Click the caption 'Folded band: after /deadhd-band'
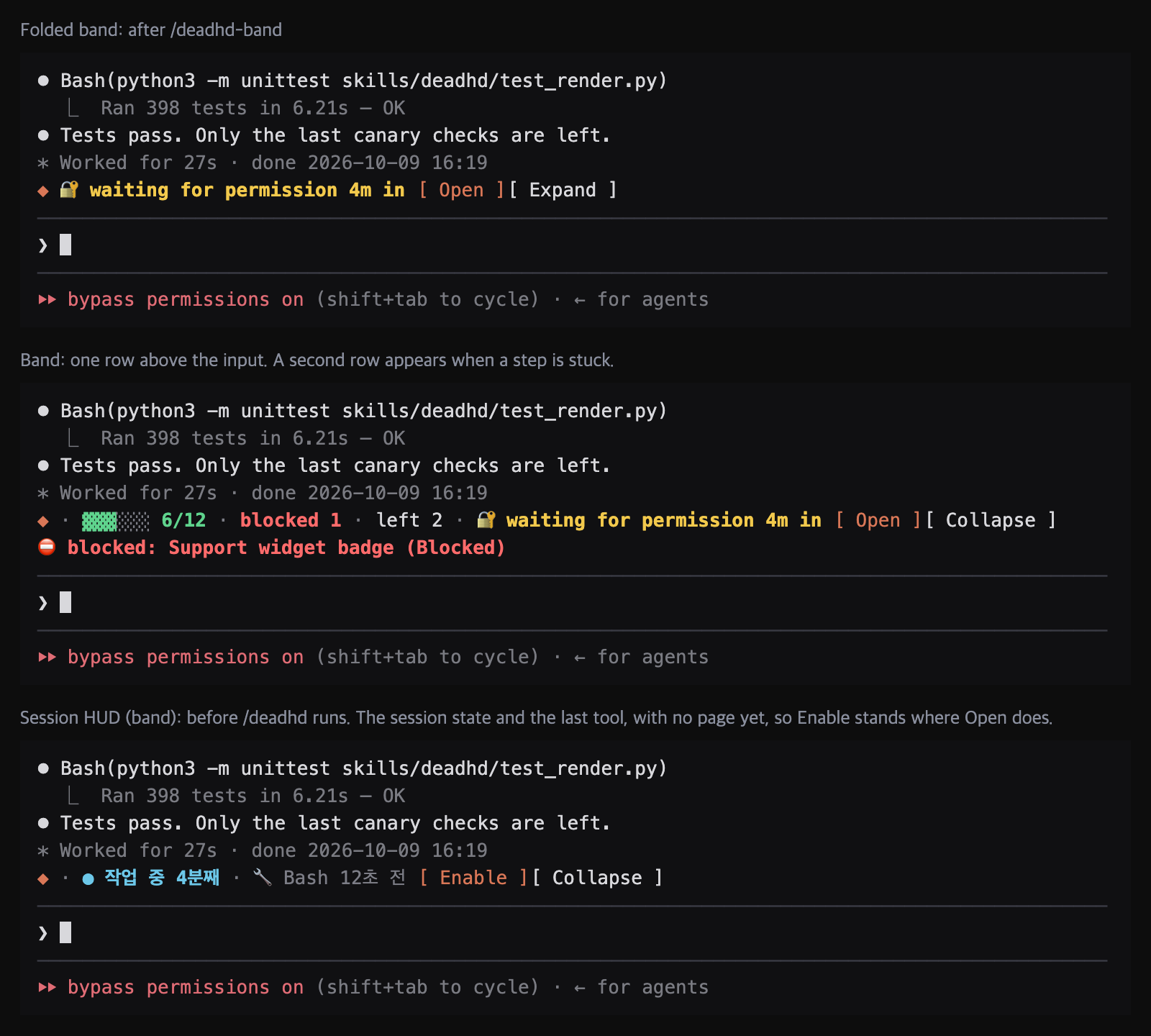This screenshot has width=1151, height=1036. click(x=151, y=29)
